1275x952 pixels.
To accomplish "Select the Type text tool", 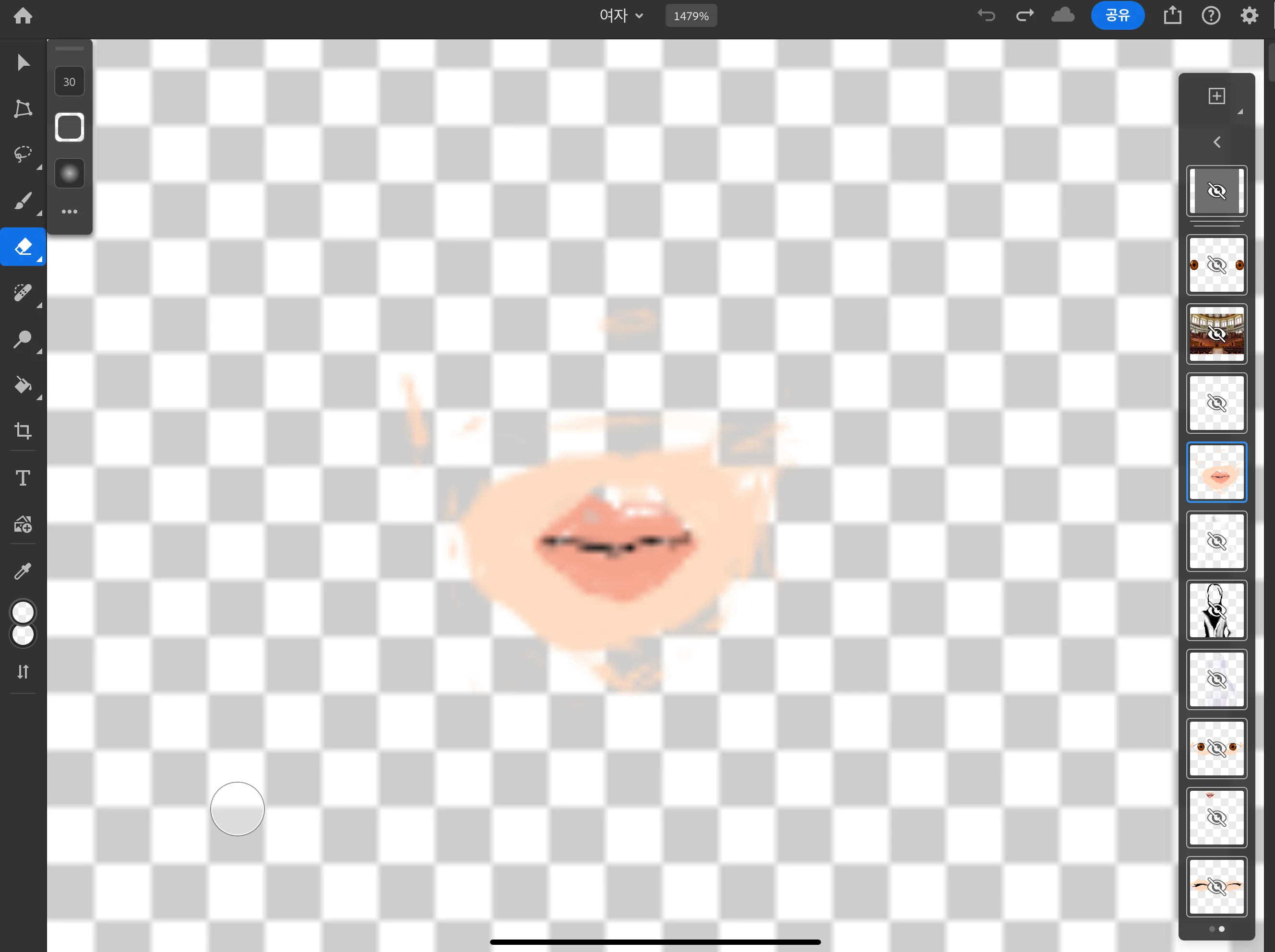I will pos(23,478).
